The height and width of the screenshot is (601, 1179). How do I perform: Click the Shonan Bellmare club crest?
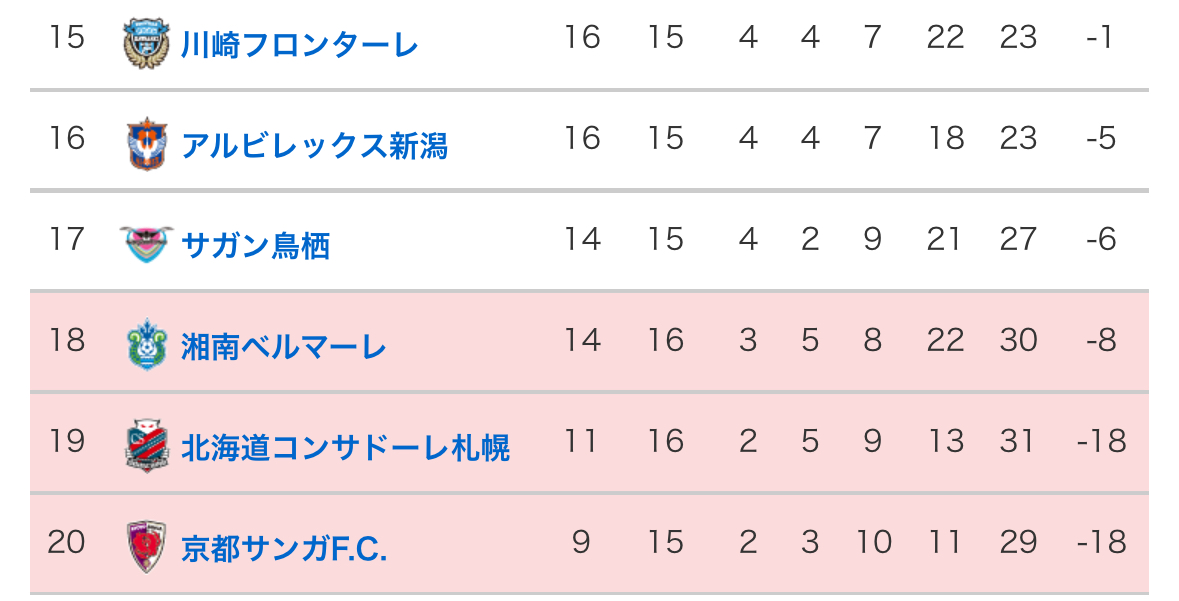[147, 345]
